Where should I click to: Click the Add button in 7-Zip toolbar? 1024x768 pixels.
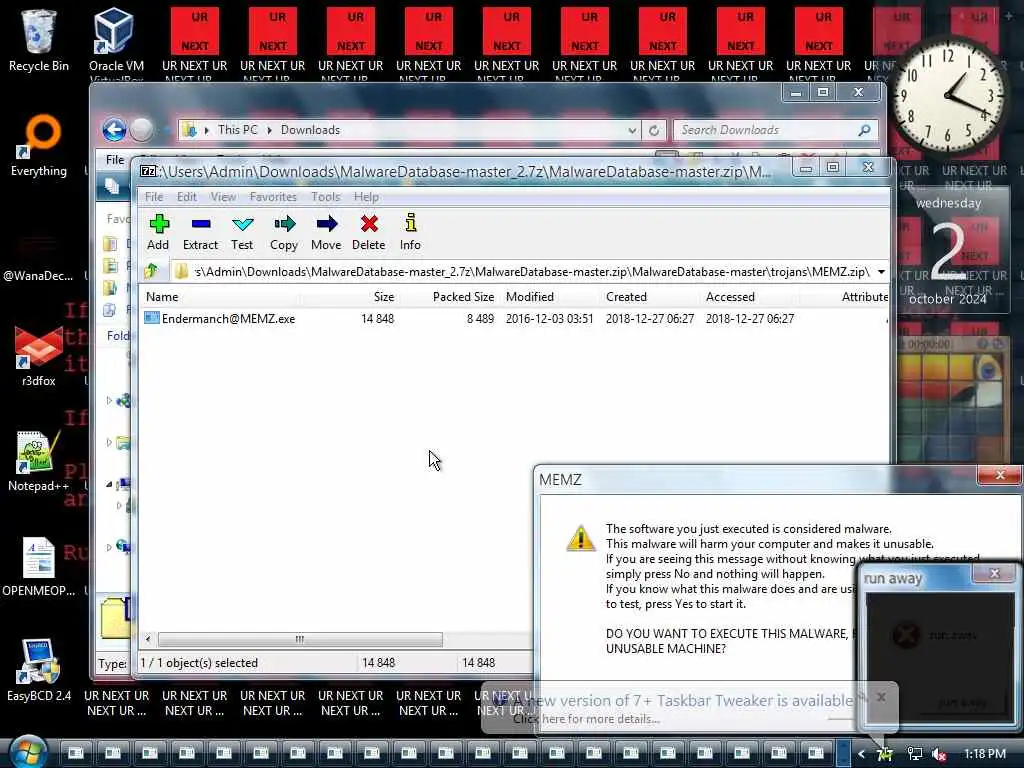[158, 232]
